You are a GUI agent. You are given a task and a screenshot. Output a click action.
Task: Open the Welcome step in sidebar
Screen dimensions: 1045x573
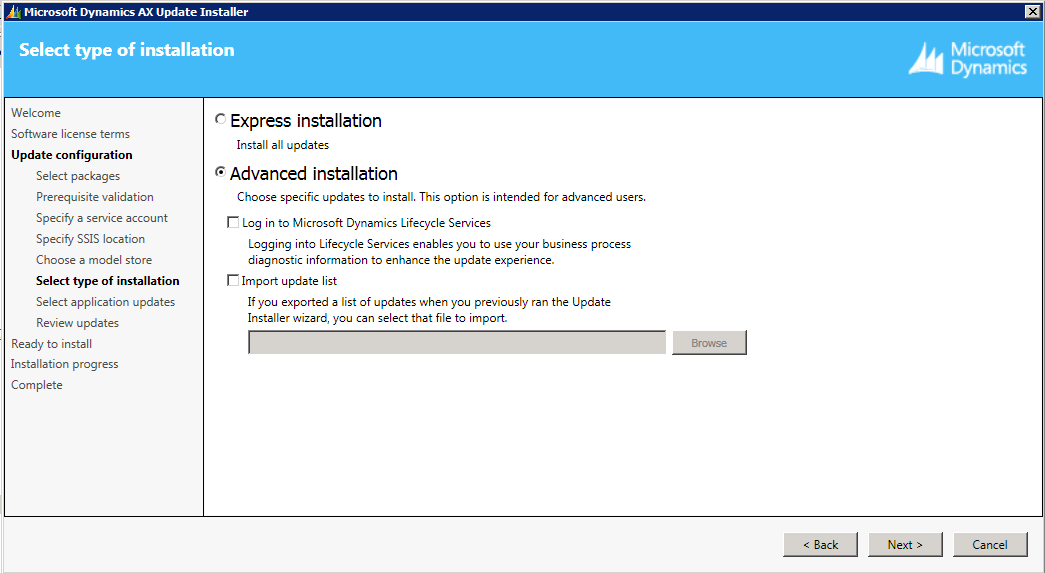coord(36,113)
